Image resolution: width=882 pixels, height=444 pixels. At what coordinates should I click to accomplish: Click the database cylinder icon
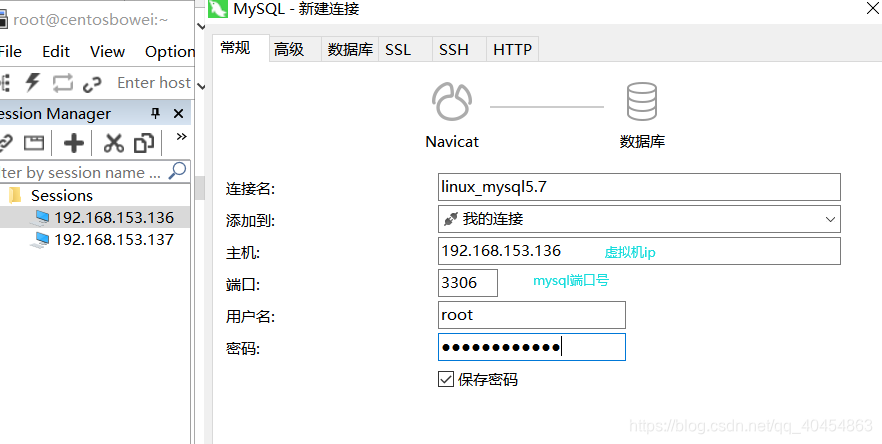(x=641, y=101)
